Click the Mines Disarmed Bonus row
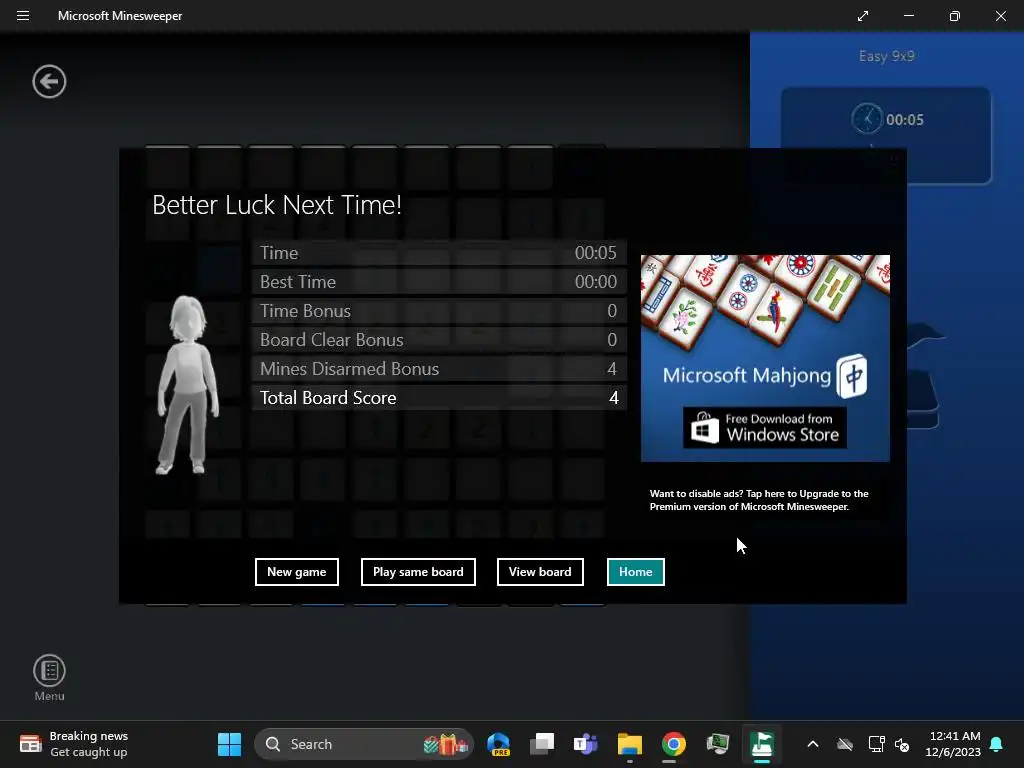The width and height of the screenshot is (1024, 768). [x=439, y=369]
